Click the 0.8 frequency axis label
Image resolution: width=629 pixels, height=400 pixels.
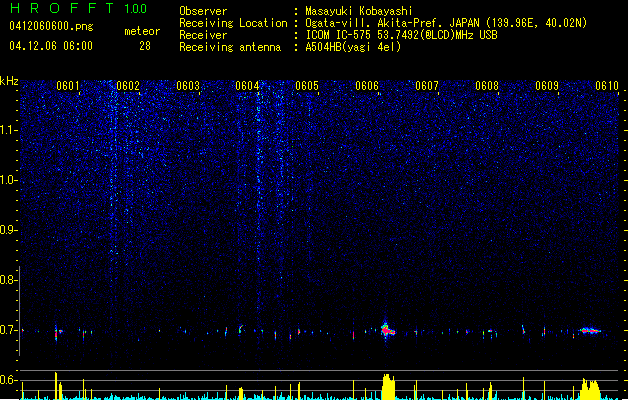(x=9, y=280)
